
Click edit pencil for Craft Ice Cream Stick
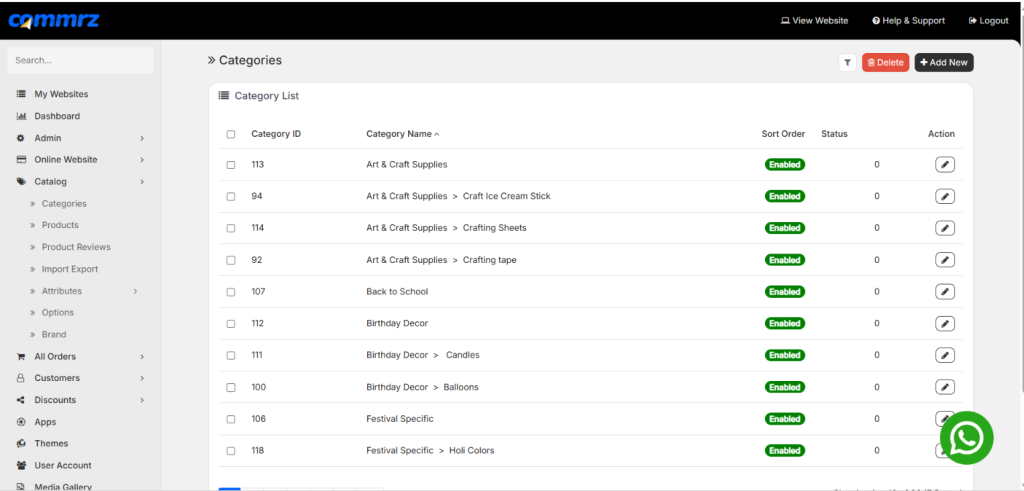click(x=944, y=196)
